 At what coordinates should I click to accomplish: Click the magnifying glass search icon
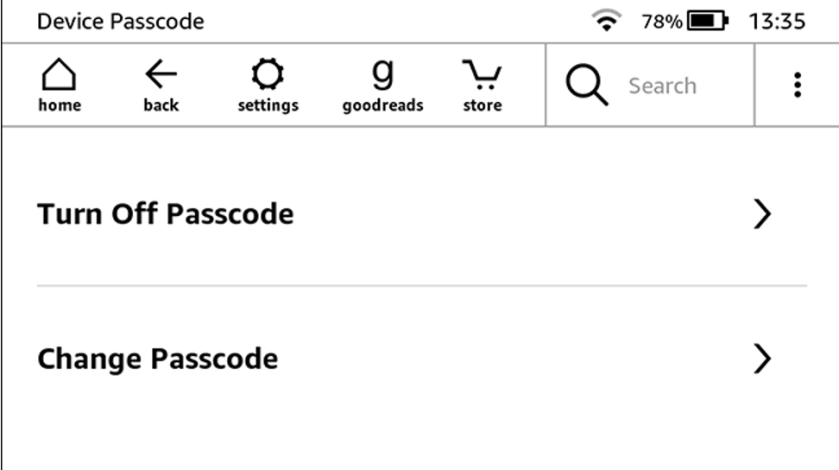pyautogui.click(x=588, y=86)
